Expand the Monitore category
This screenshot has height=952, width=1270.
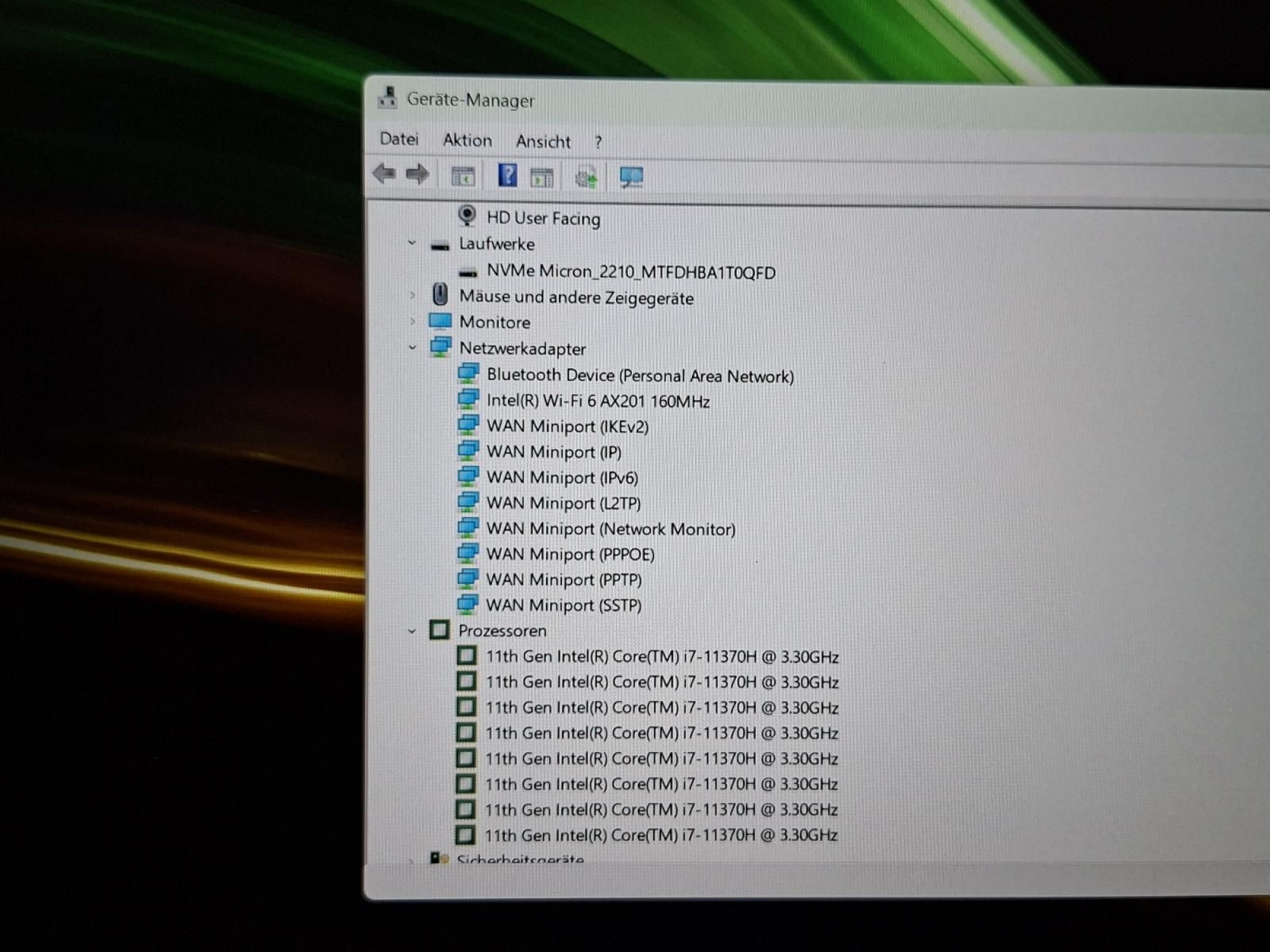[x=412, y=321]
